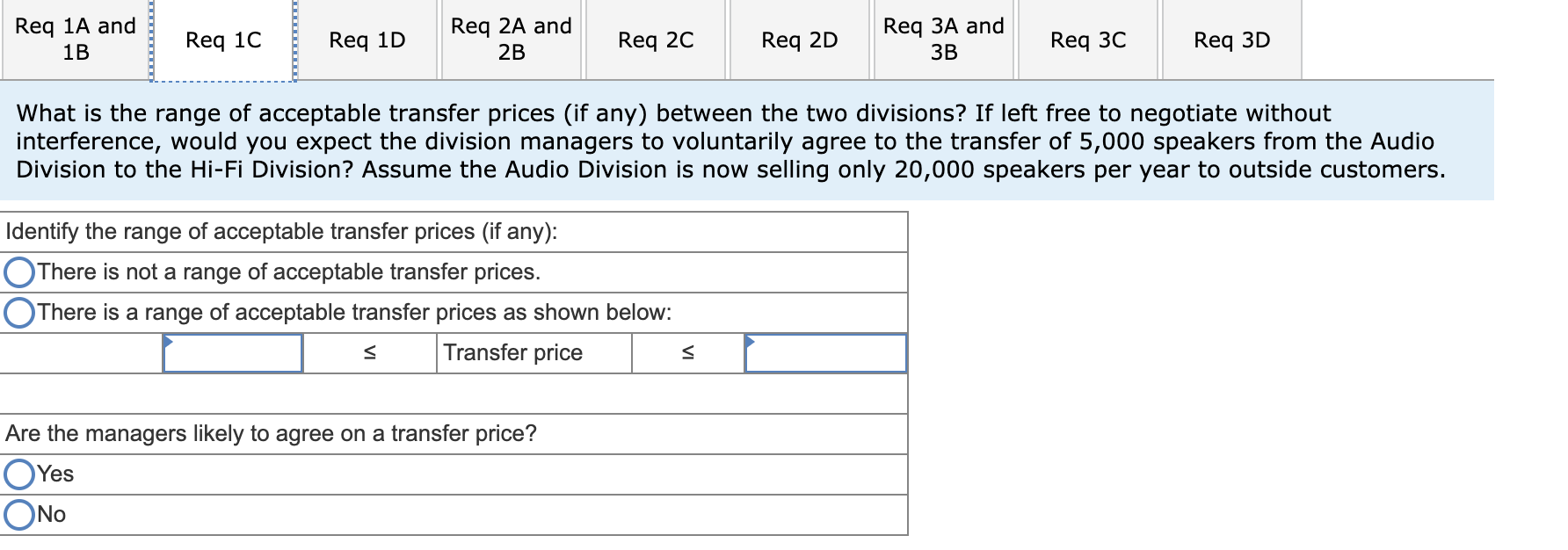Select the Req 2D tab
This screenshot has height=550, width=1568.
[x=798, y=40]
